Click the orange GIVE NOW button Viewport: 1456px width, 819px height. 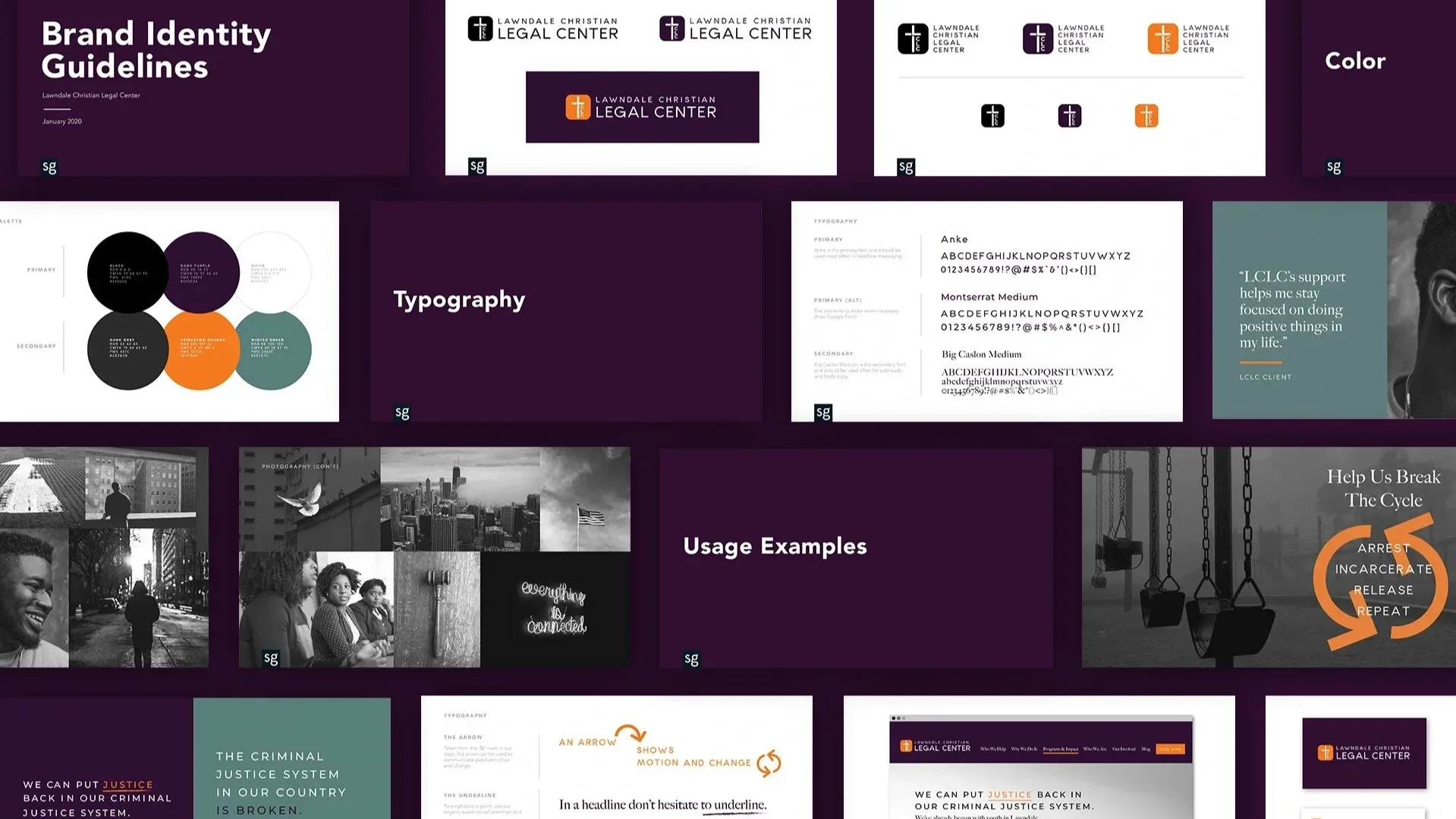(1171, 749)
